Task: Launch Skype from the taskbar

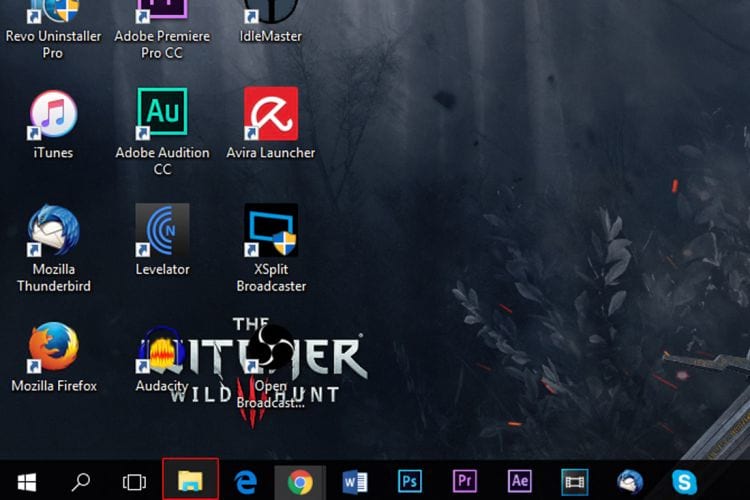Action: 684,482
